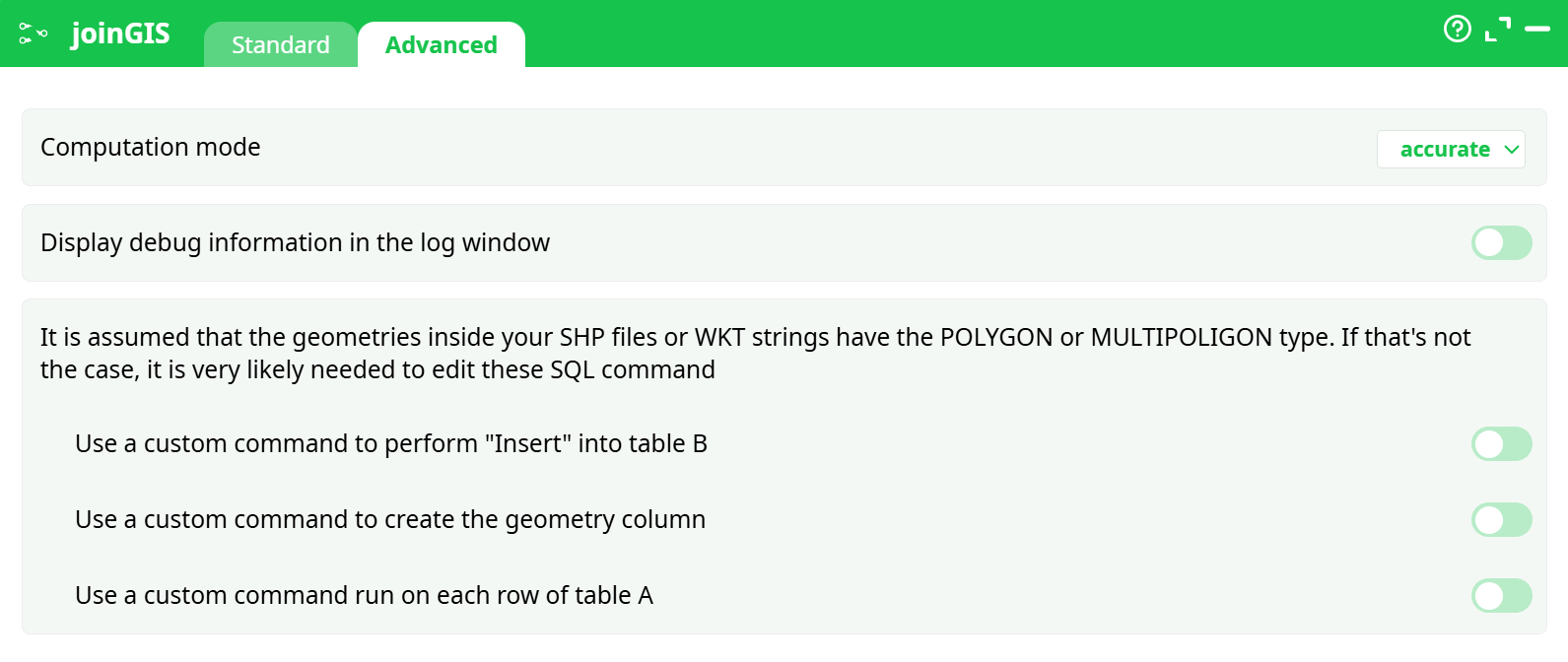Click the "create the geometry column" label text
This screenshot has width=1568, height=662.
389,520
